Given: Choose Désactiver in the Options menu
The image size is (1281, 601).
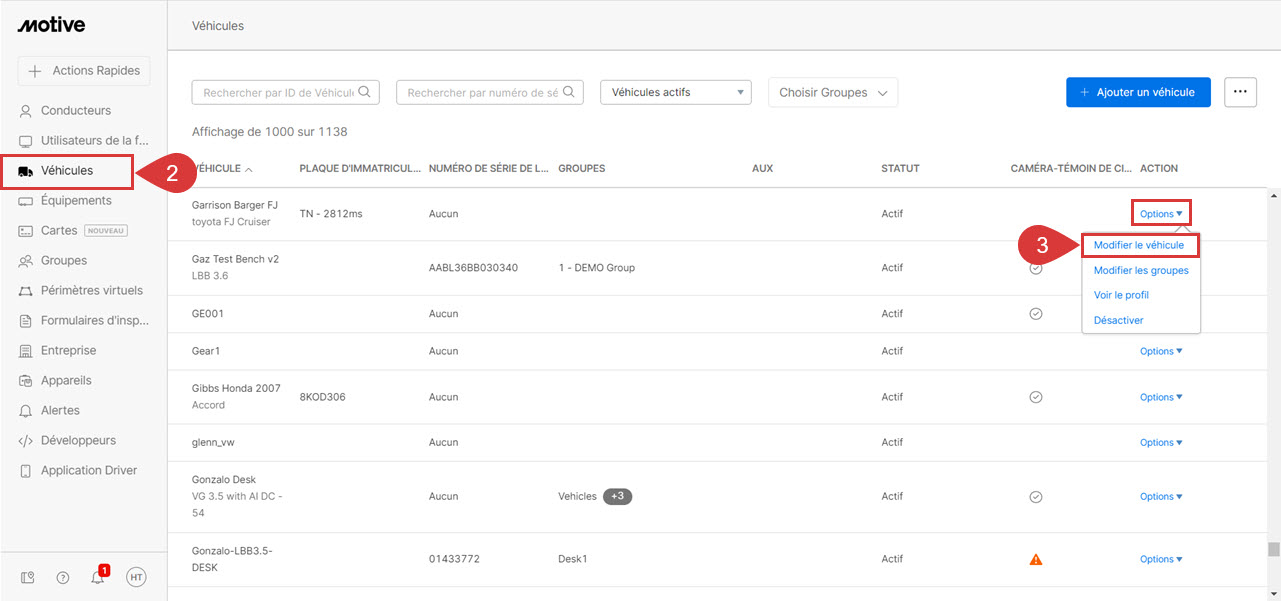Looking at the screenshot, I should (x=1118, y=319).
